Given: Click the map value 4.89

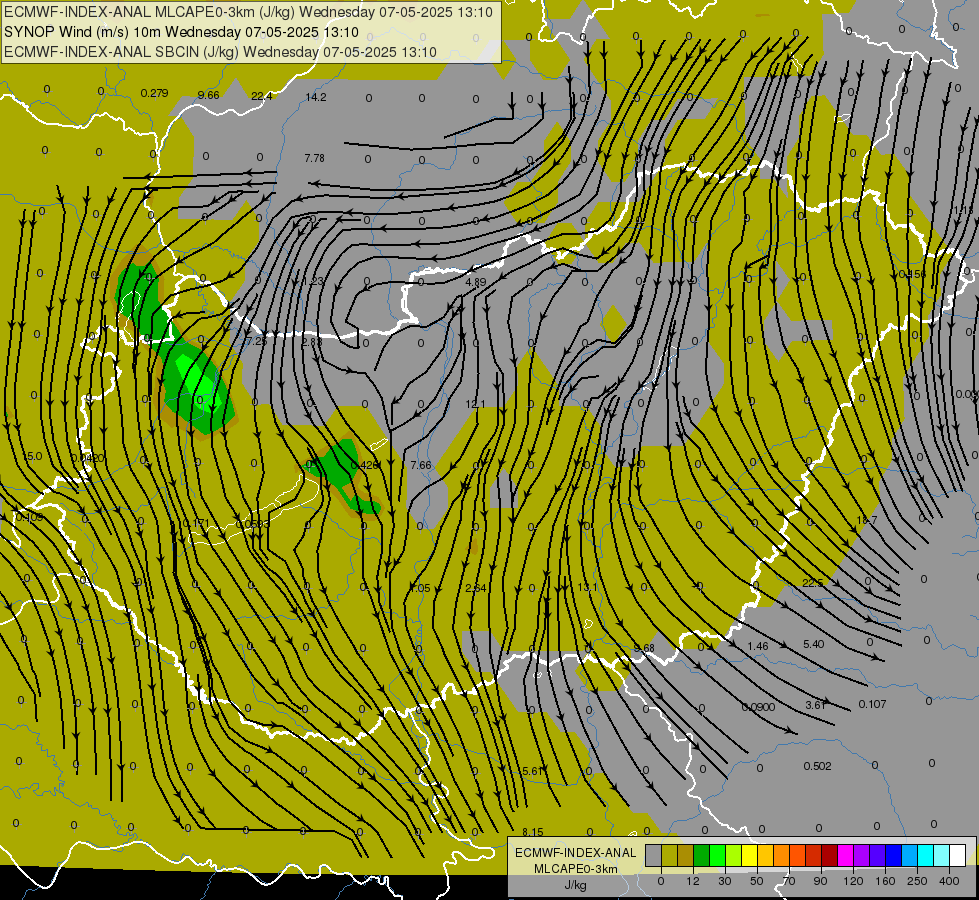Looking at the screenshot, I should pos(476,282).
